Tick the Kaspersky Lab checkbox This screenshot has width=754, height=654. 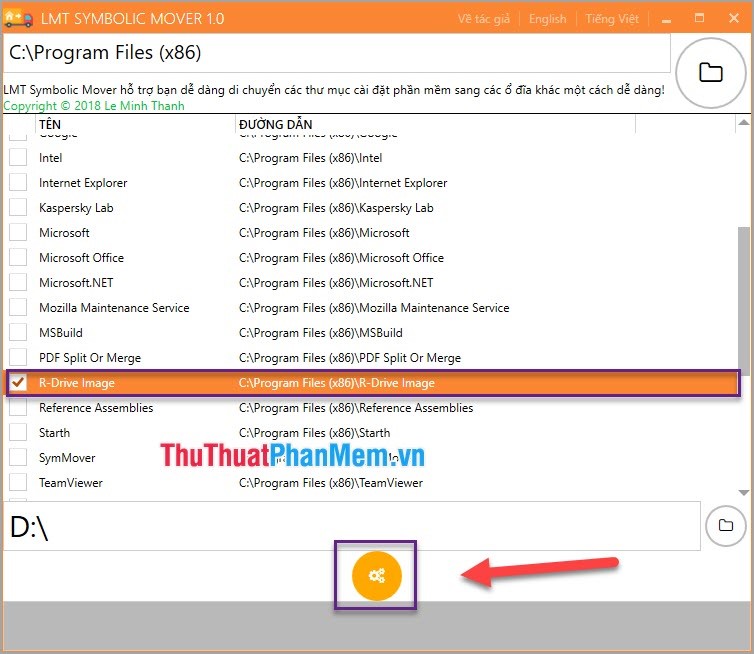pyautogui.click(x=18, y=207)
